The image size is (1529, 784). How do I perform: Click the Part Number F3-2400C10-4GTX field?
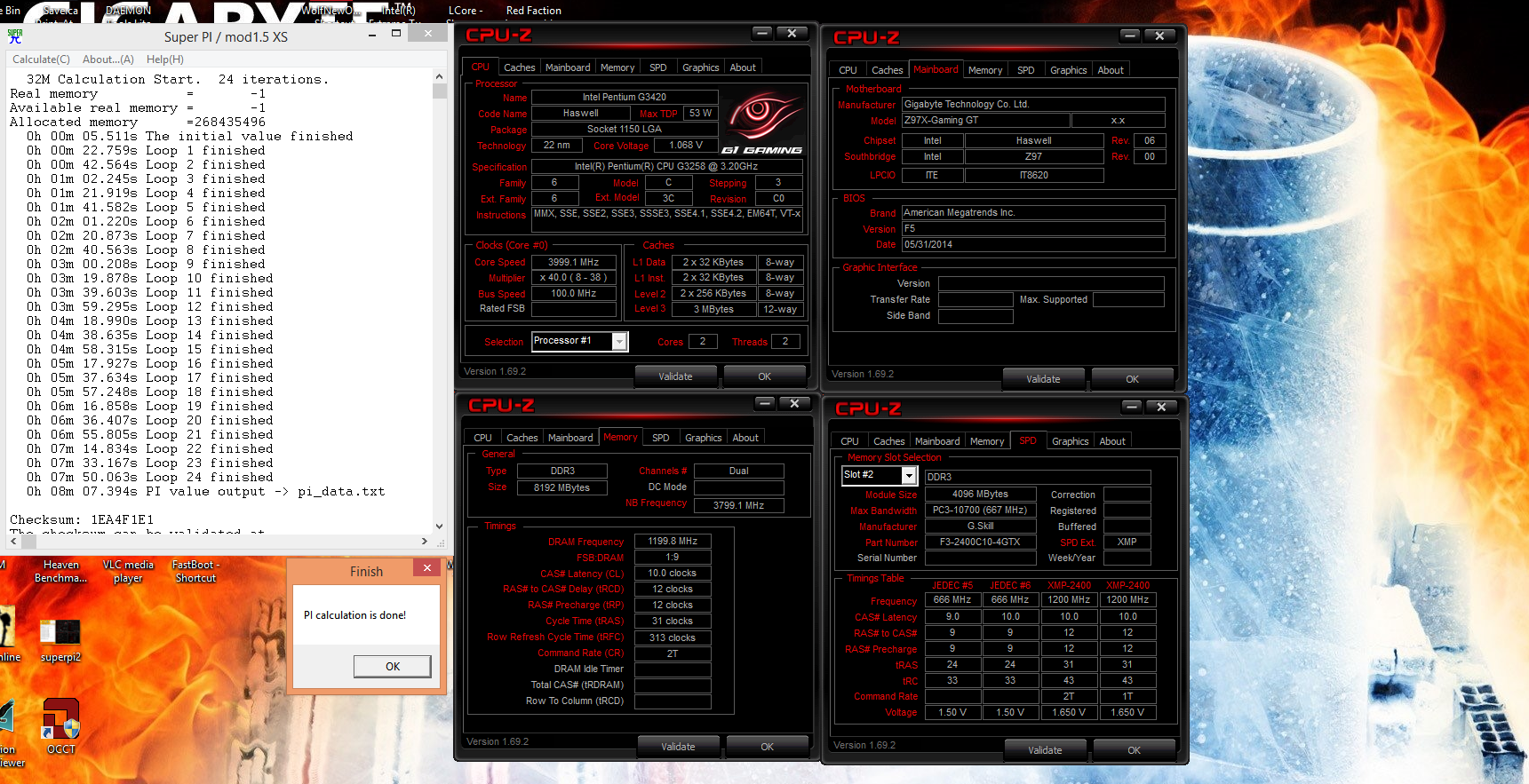980,542
